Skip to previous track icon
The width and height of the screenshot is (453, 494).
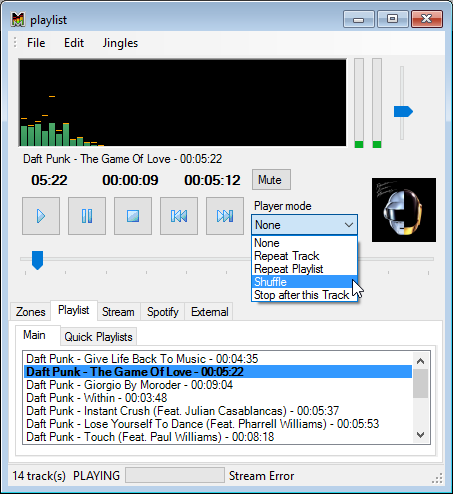point(179,216)
